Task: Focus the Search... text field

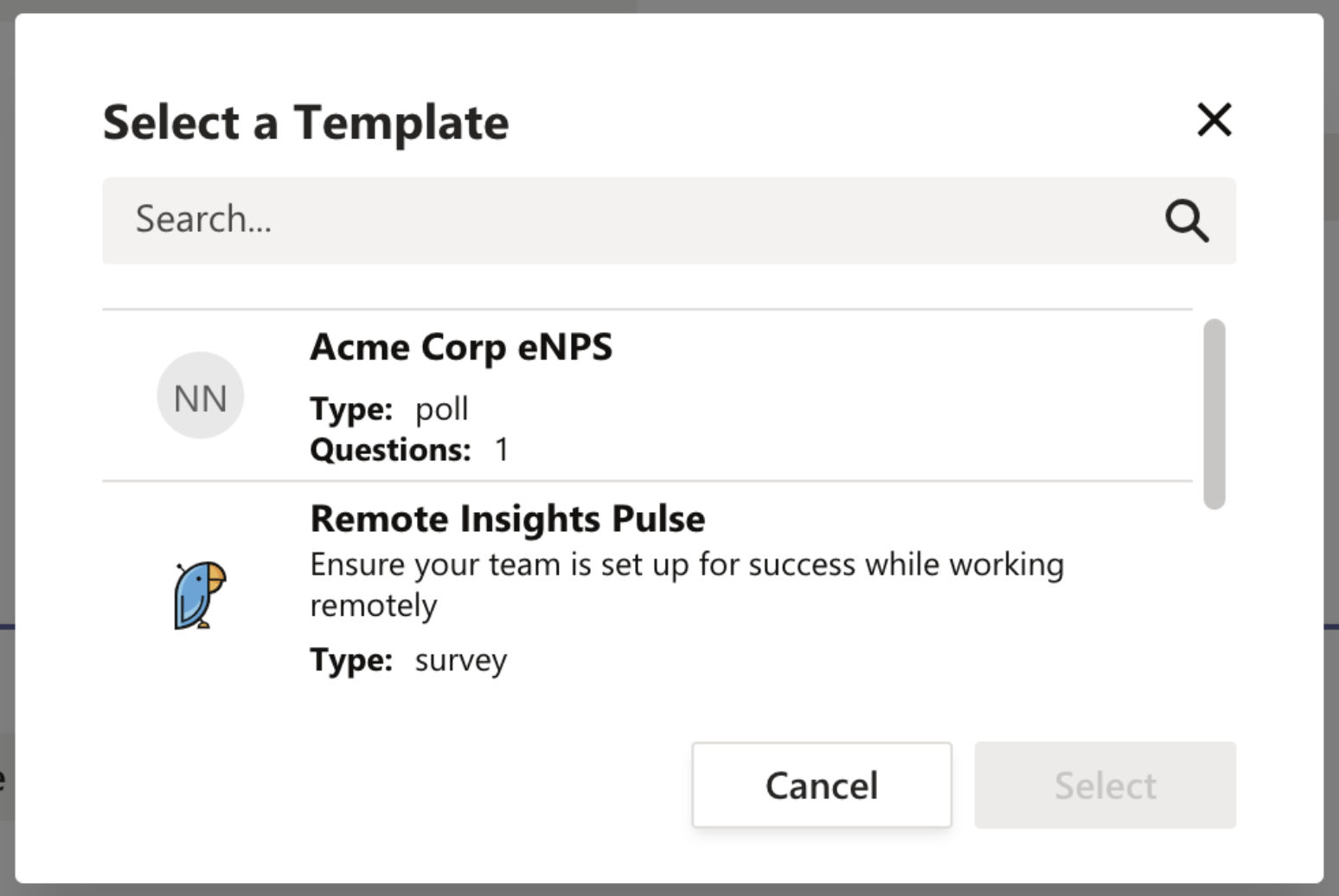Action: [669, 221]
